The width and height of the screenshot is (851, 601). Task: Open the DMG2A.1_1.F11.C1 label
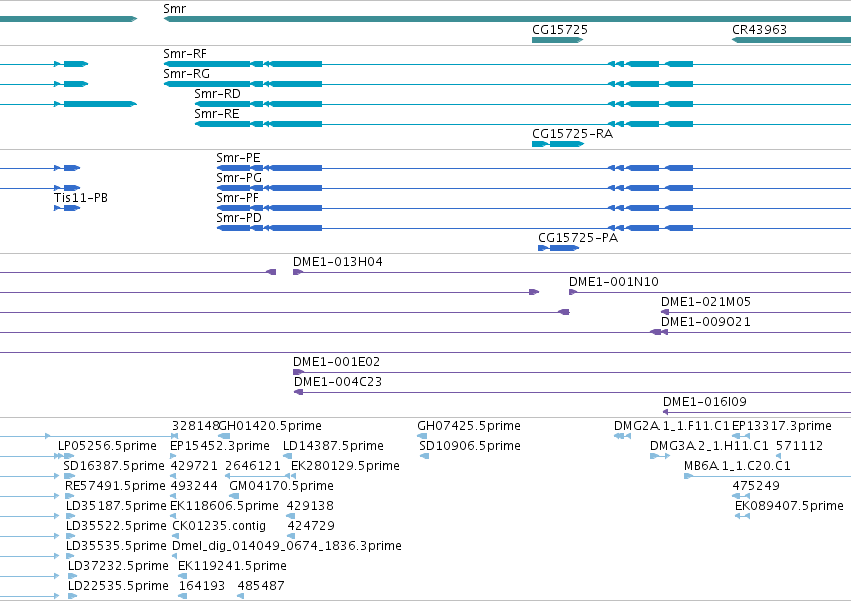click(x=672, y=426)
